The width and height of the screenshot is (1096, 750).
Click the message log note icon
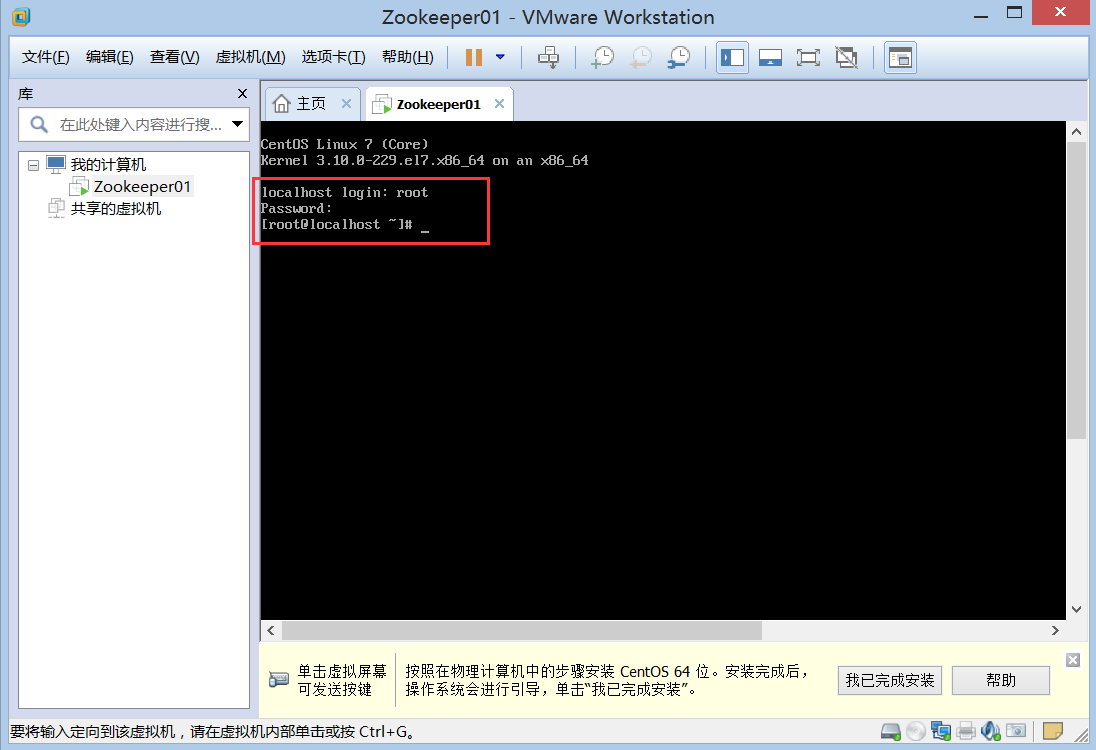tap(1053, 732)
